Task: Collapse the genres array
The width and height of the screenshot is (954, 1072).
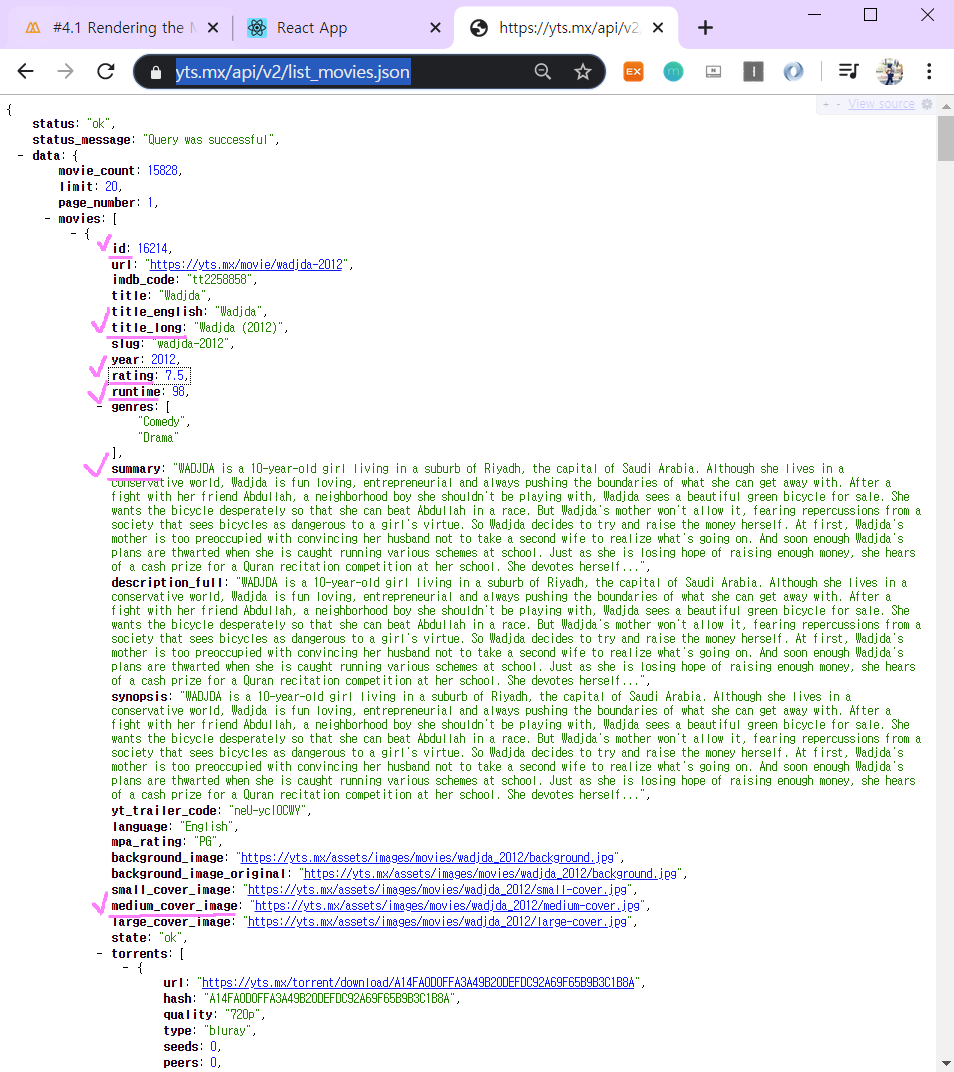Action: pyautogui.click(x=100, y=407)
